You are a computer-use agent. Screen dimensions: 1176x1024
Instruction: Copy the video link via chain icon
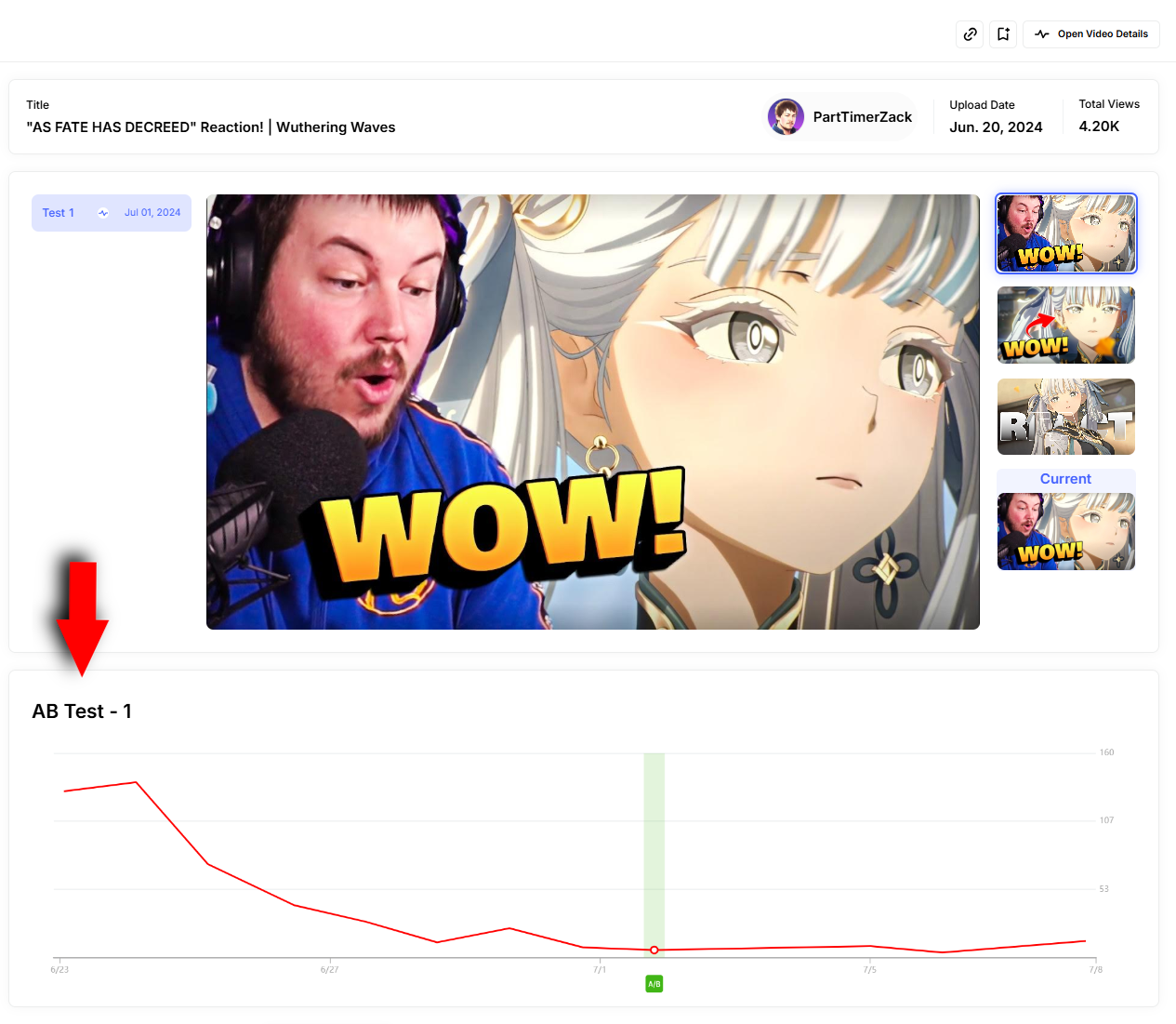[970, 34]
